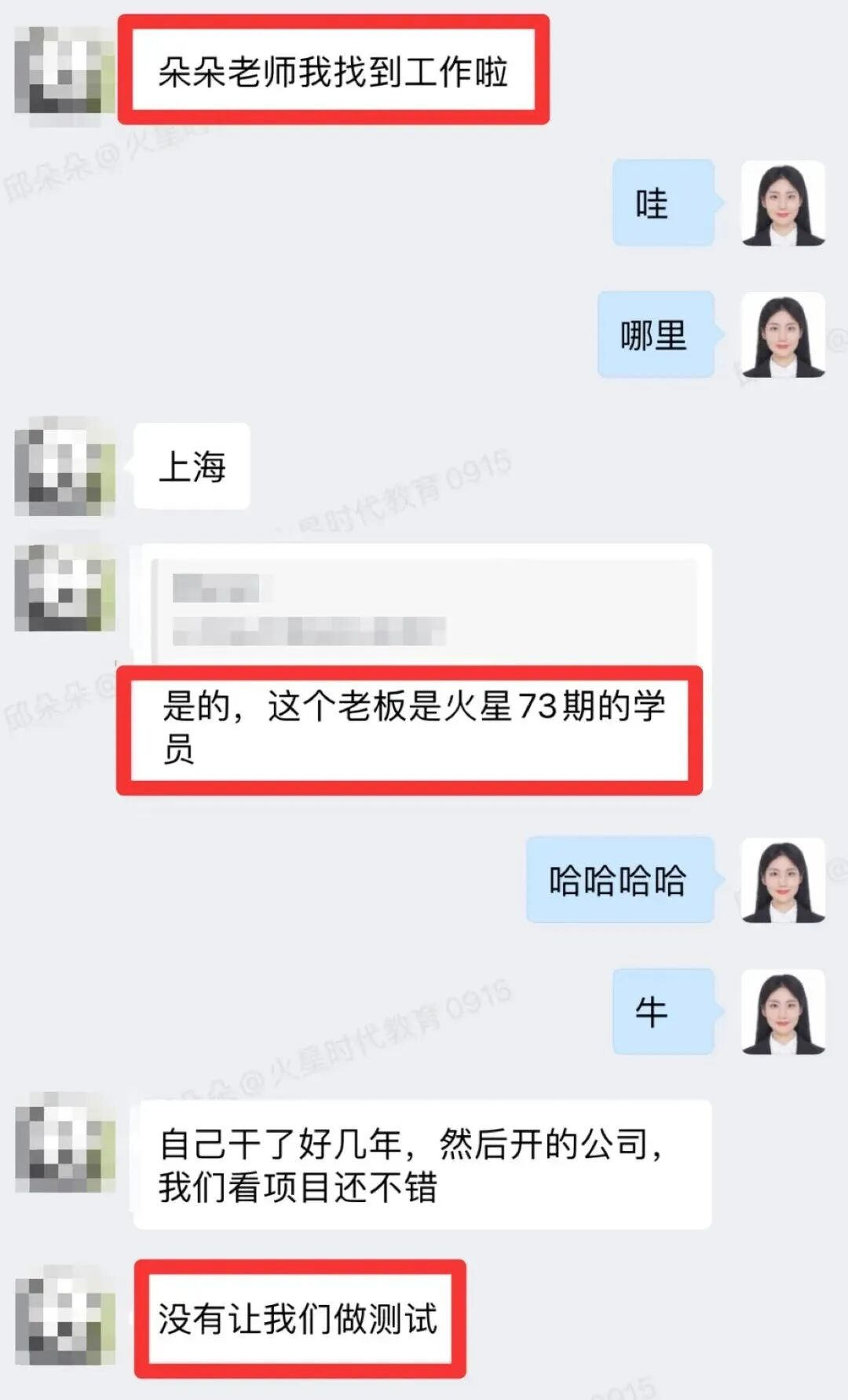This screenshot has width=848, height=1400.
Task: Tap the pixelated avatar beside the "上海" message
Action: pyautogui.click(x=64, y=467)
